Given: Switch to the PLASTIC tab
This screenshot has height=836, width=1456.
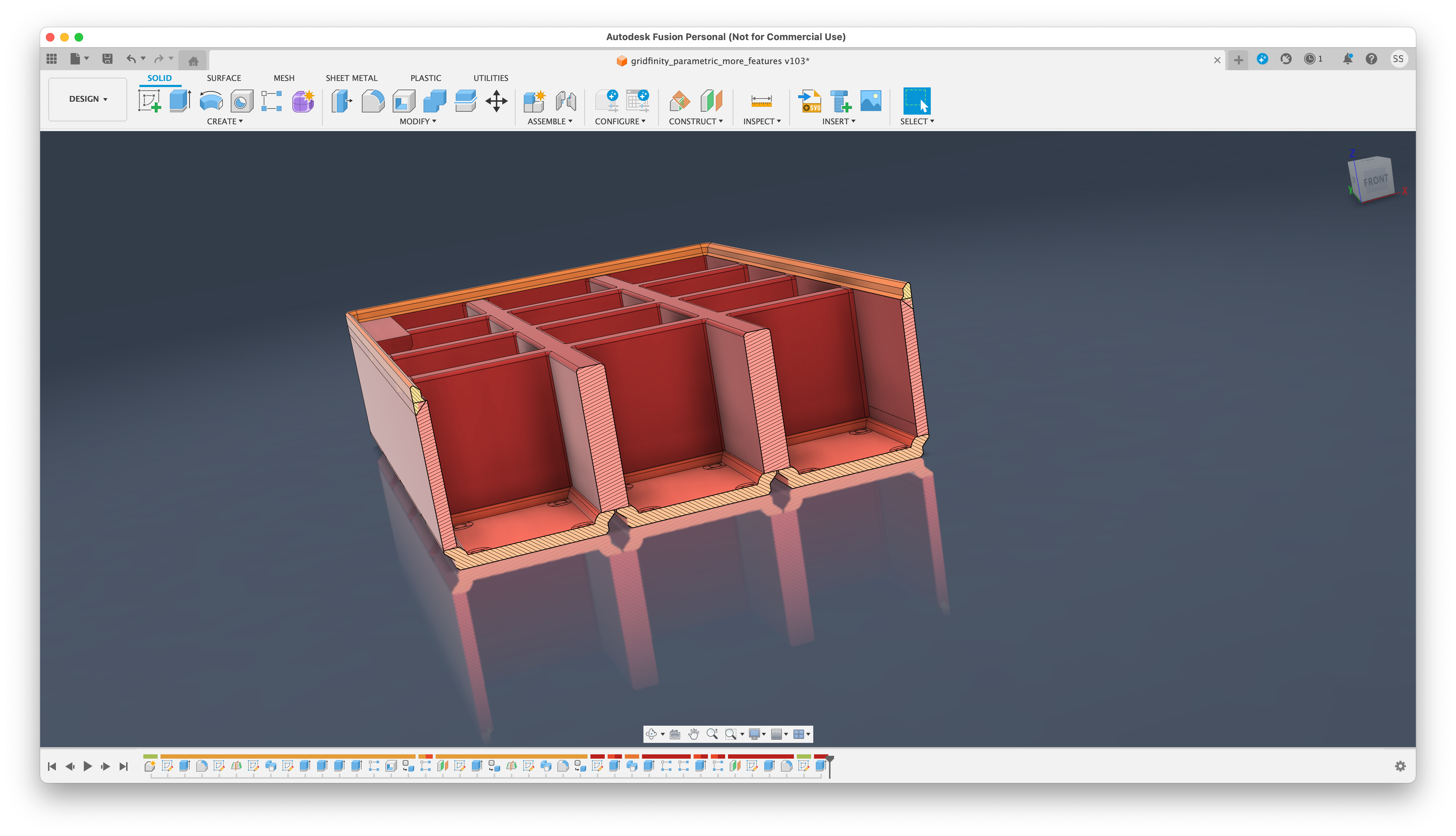Looking at the screenshot, I should pos(425,78).
